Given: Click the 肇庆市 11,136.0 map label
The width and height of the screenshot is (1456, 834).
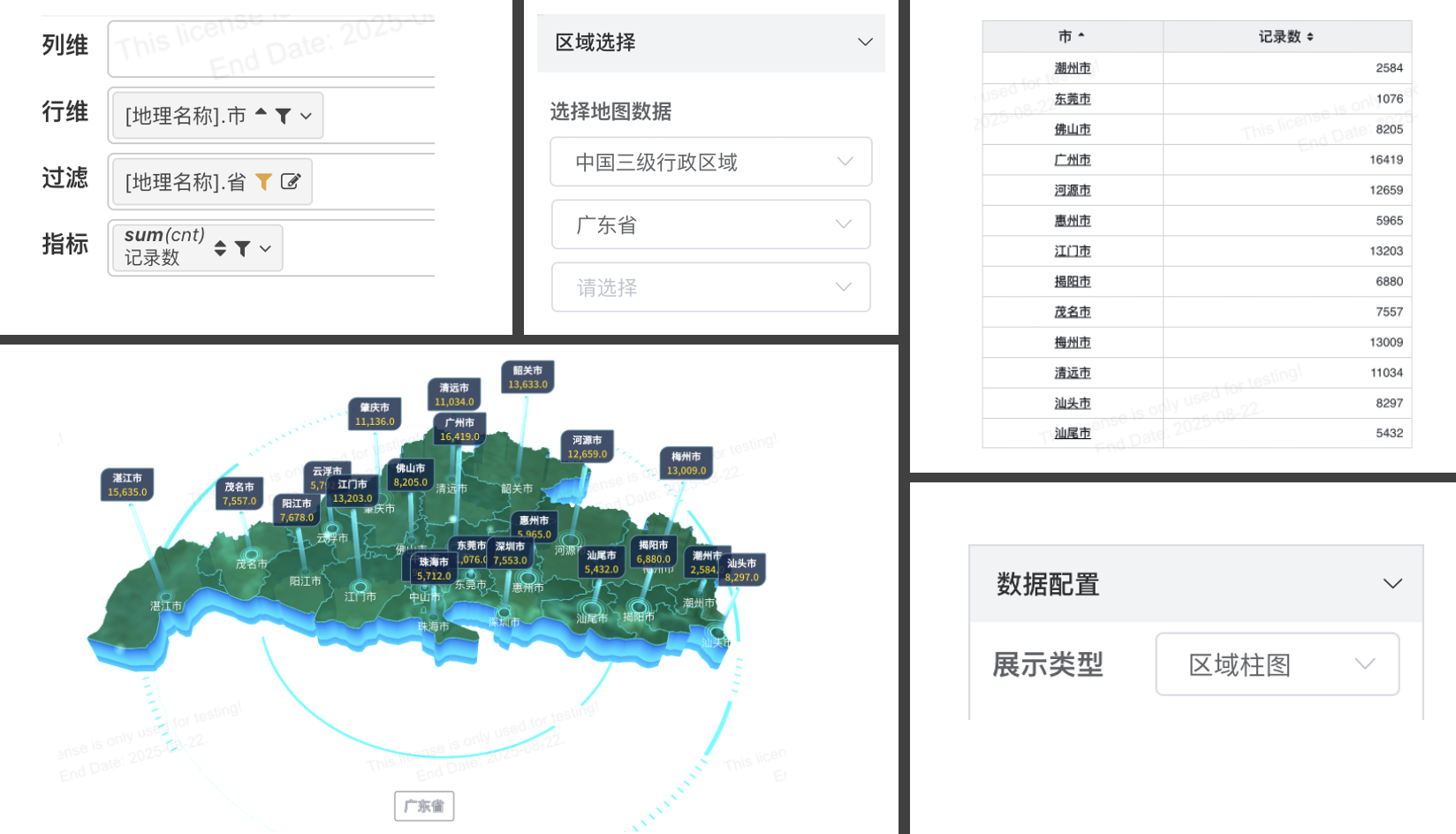Looking at the screenshot, I should (375, 414).
